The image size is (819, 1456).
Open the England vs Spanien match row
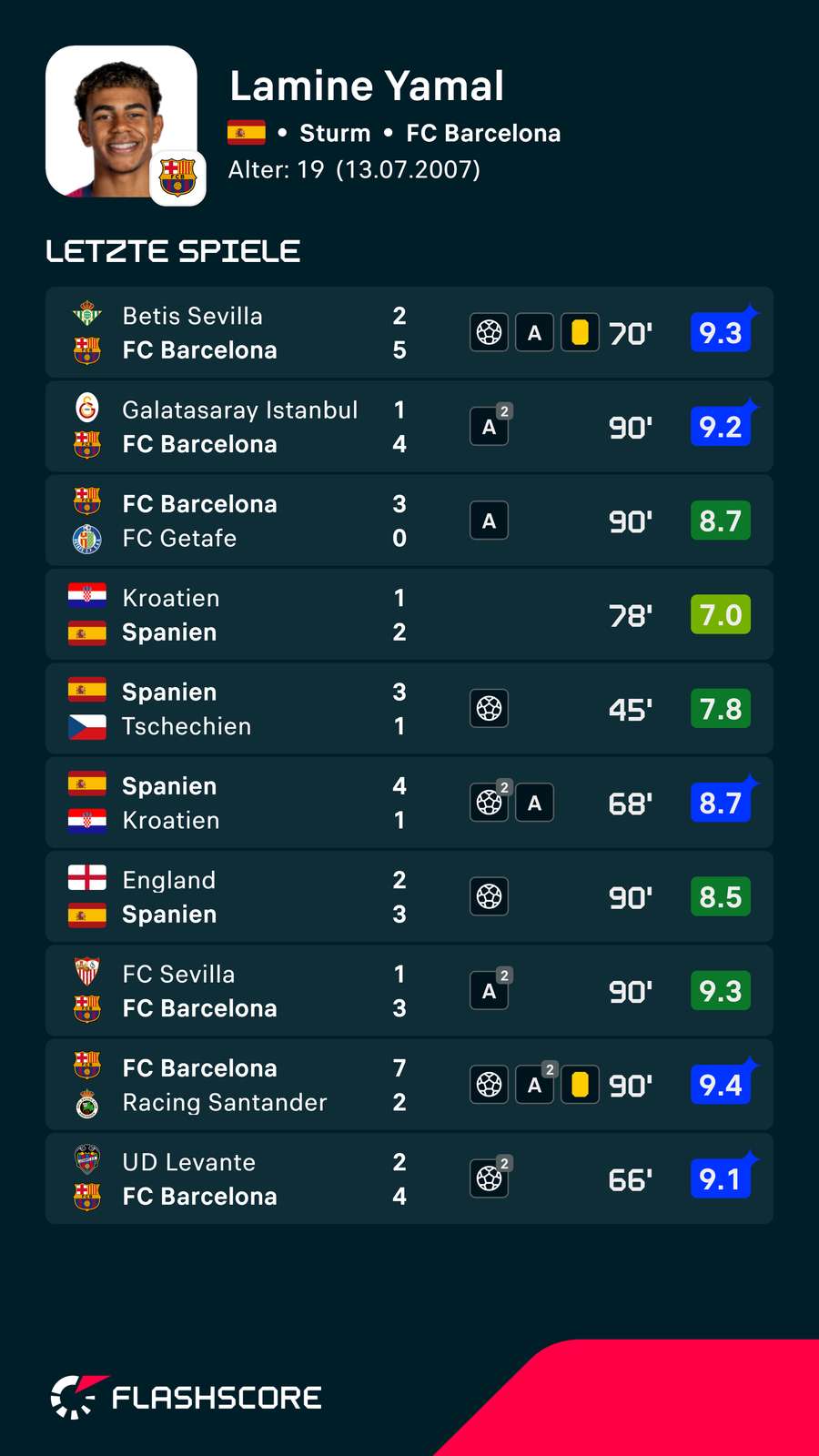(x=409, y=897)
